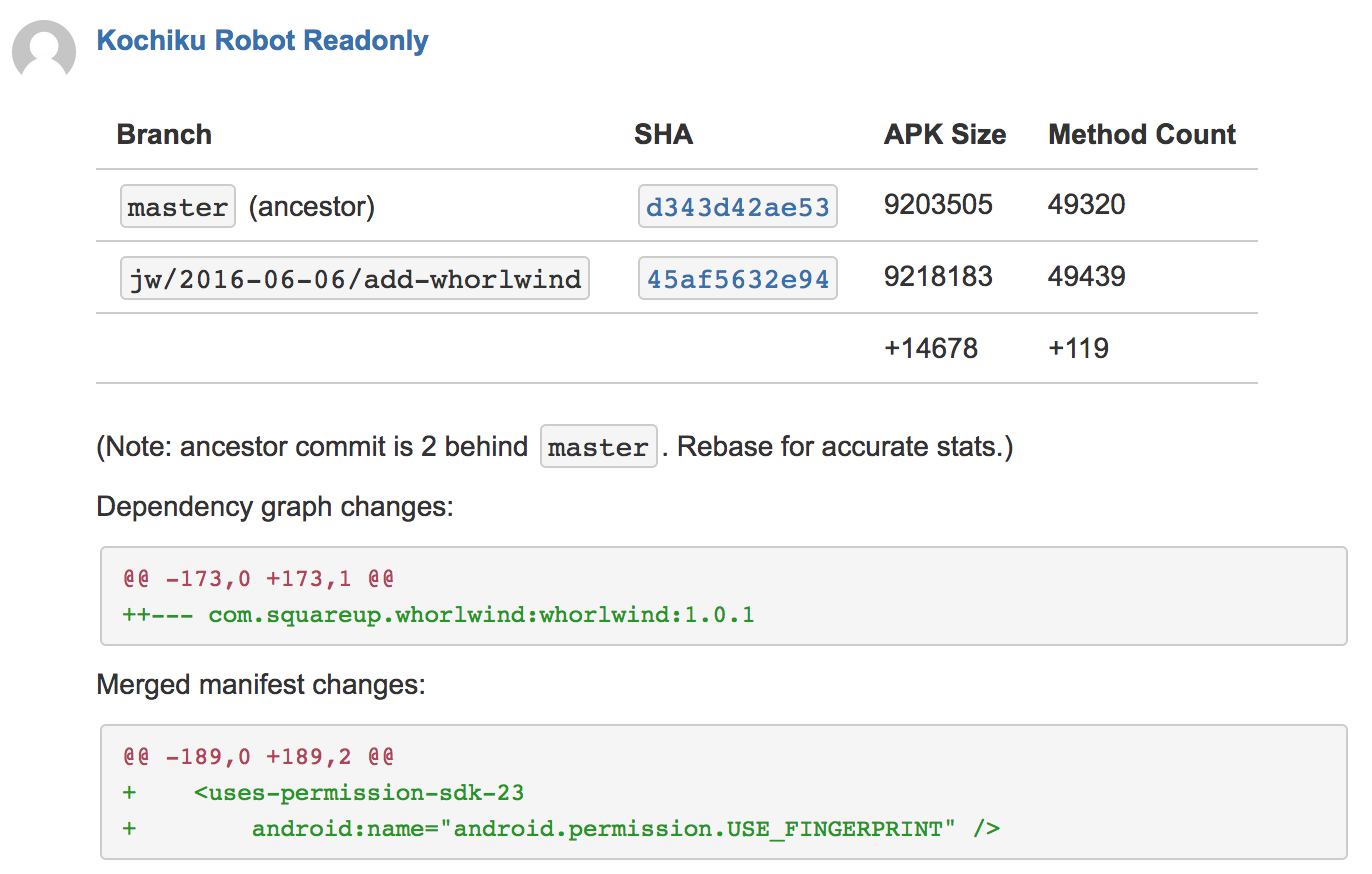Click the +14678 APK size difference
The image size is (1372, 874).
click(931, 349)
